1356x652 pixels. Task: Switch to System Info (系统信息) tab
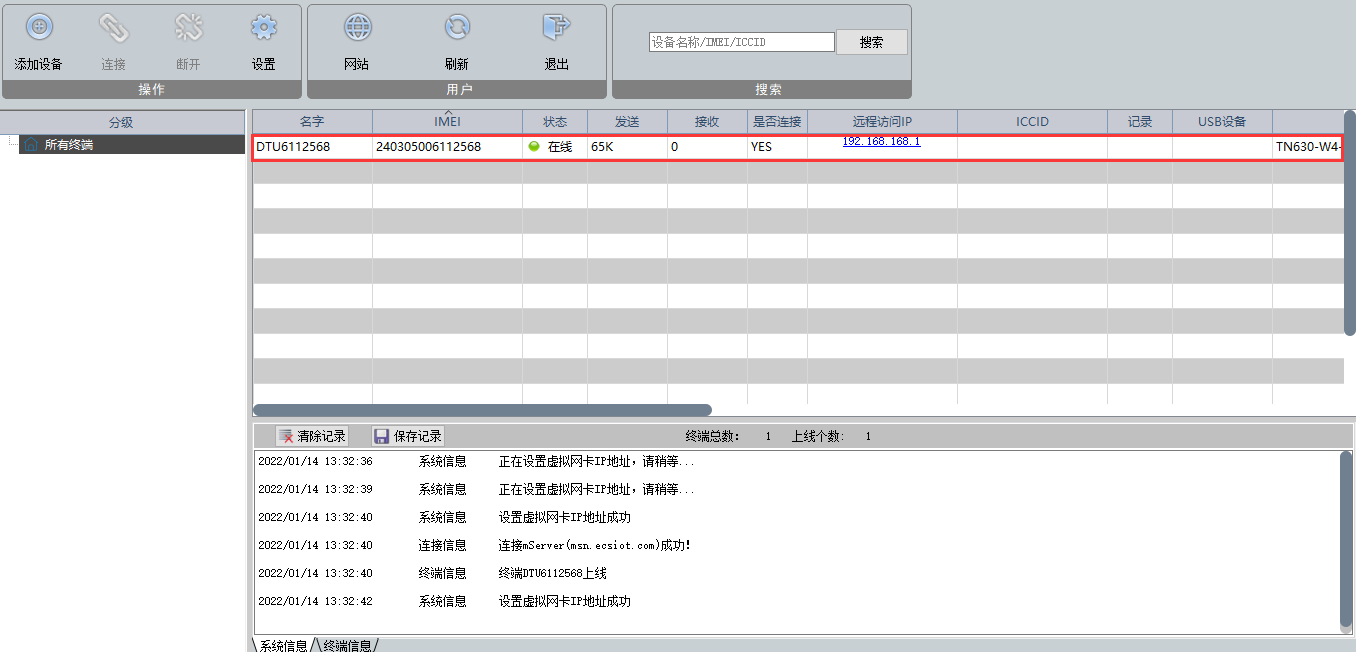(283, 645)
